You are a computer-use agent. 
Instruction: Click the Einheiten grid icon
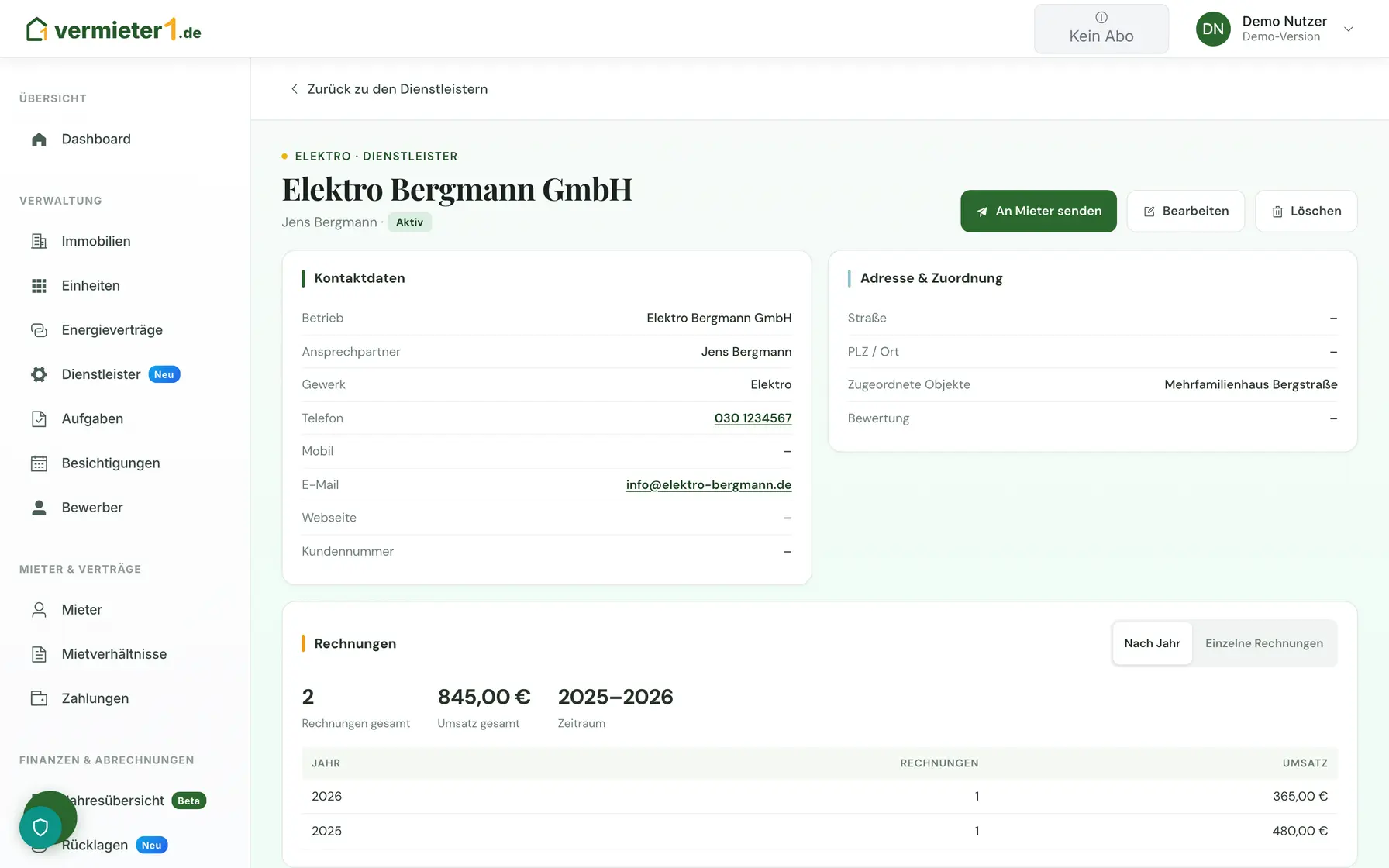39,286
